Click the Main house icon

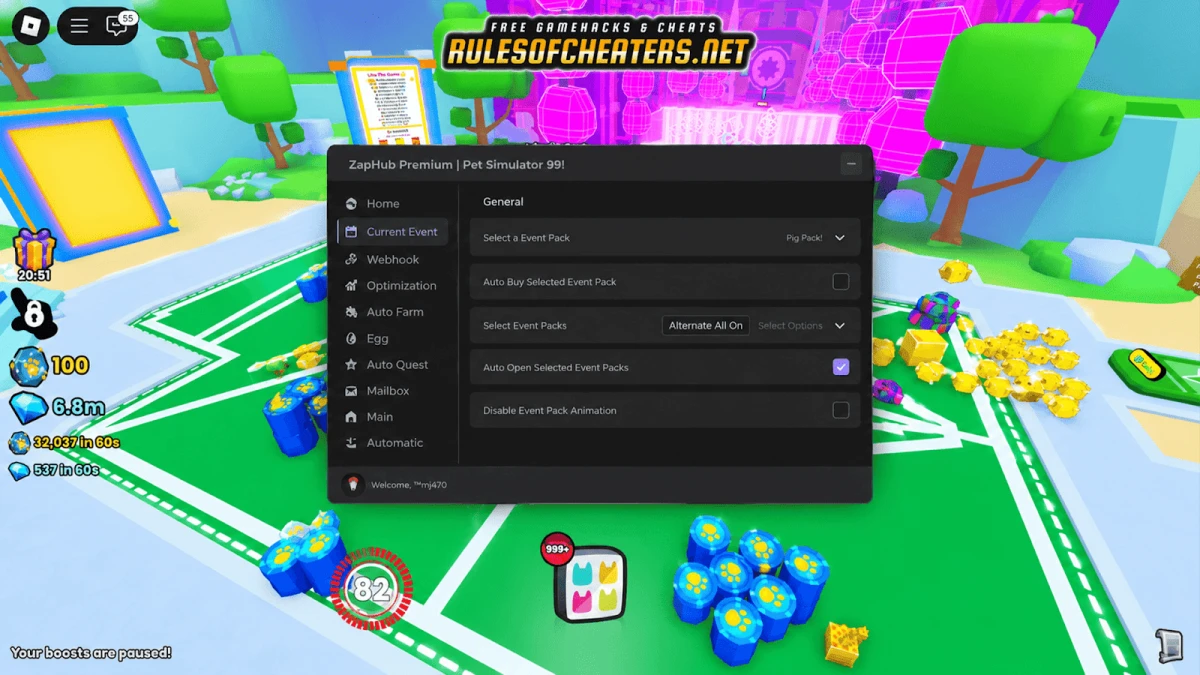[351, 416]
